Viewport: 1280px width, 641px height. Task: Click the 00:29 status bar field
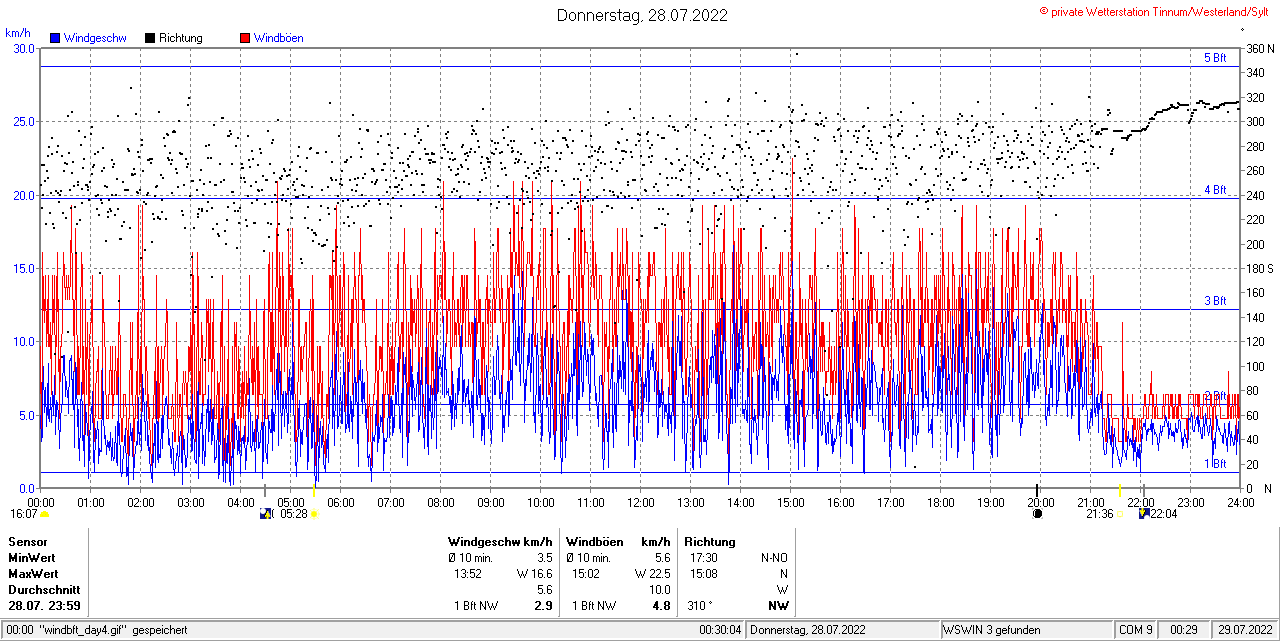(1184, 630)
